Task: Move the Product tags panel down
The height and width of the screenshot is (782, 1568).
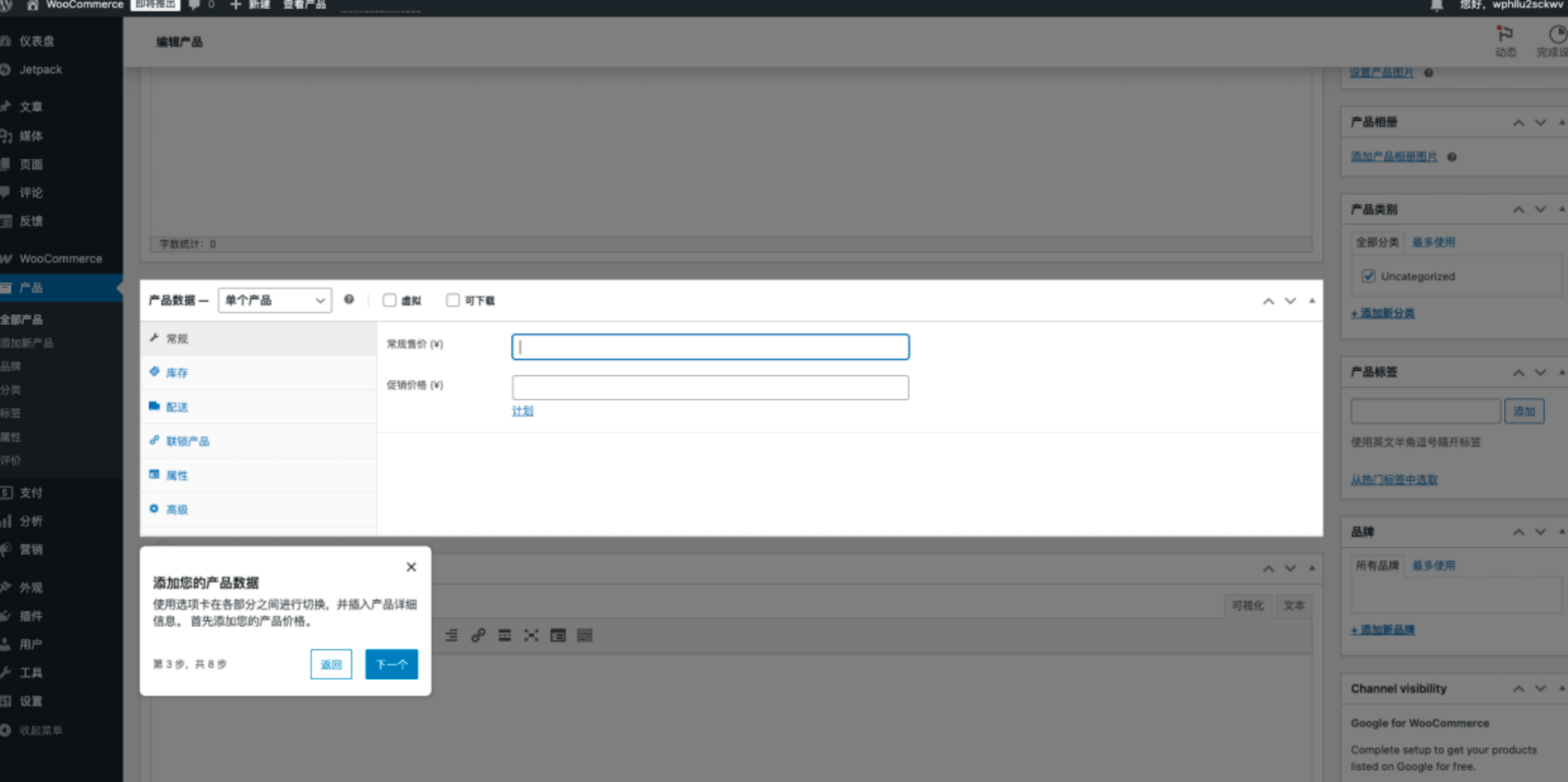Action: click(x=1540, y=372)
